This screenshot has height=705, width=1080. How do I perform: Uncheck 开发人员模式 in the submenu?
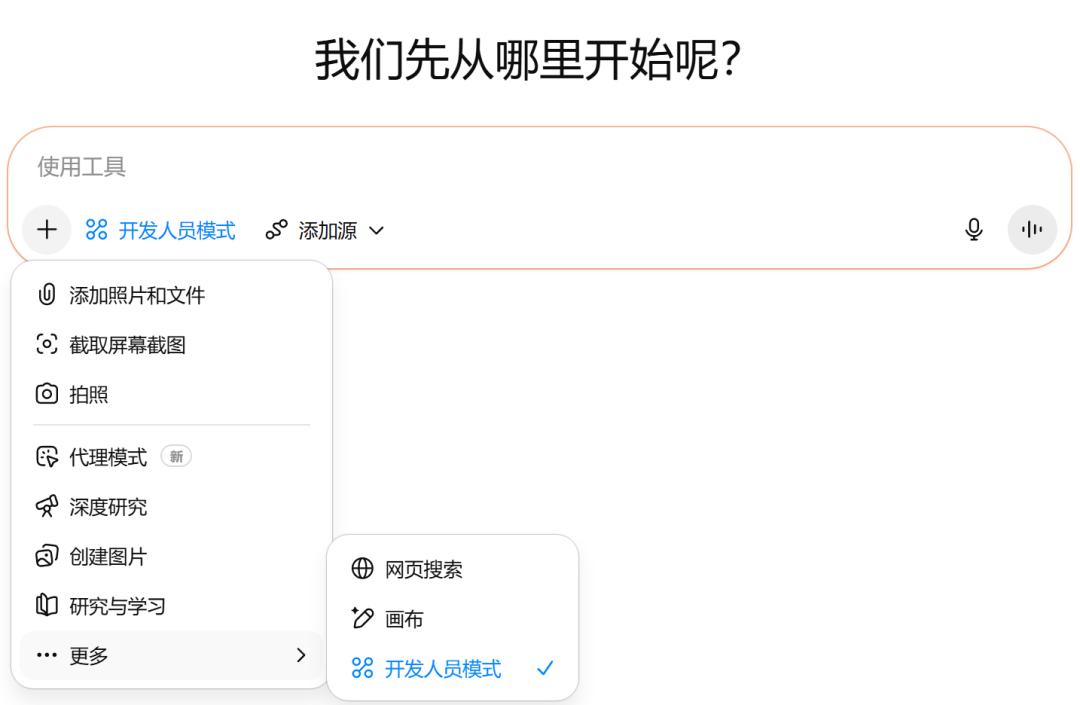click(442, 669)
